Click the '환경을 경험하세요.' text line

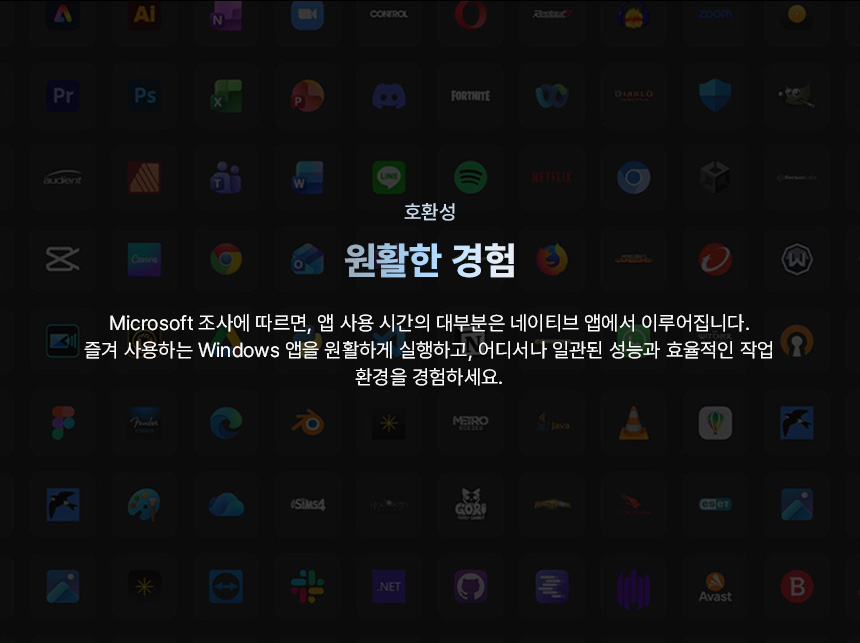[428, 376]
